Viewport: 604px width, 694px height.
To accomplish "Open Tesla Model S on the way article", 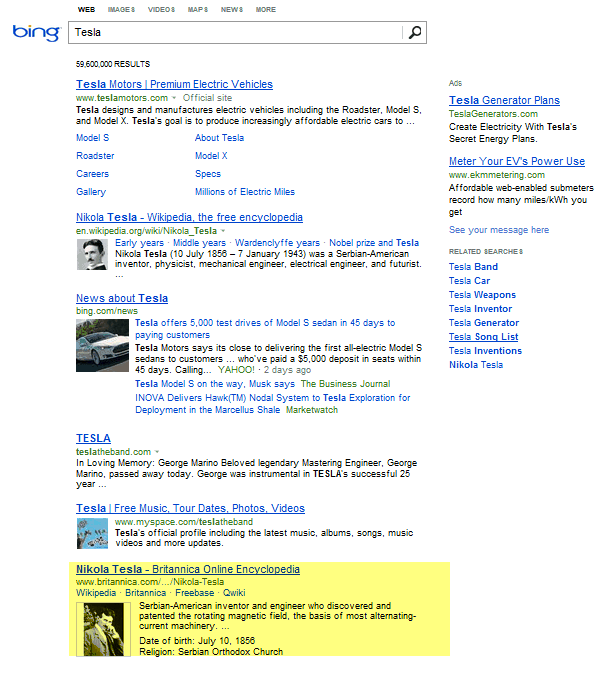I will click(215, 384).
